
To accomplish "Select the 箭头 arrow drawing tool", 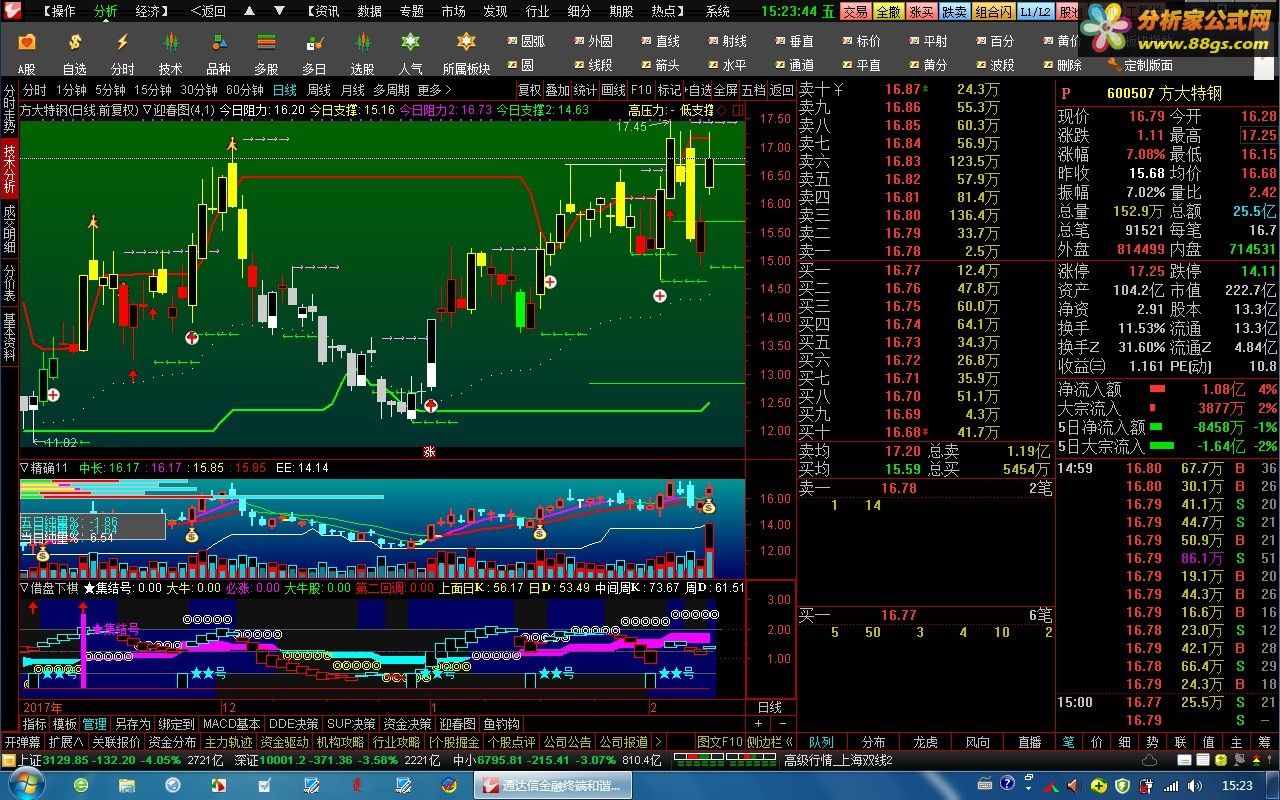I will click(659, 65).
